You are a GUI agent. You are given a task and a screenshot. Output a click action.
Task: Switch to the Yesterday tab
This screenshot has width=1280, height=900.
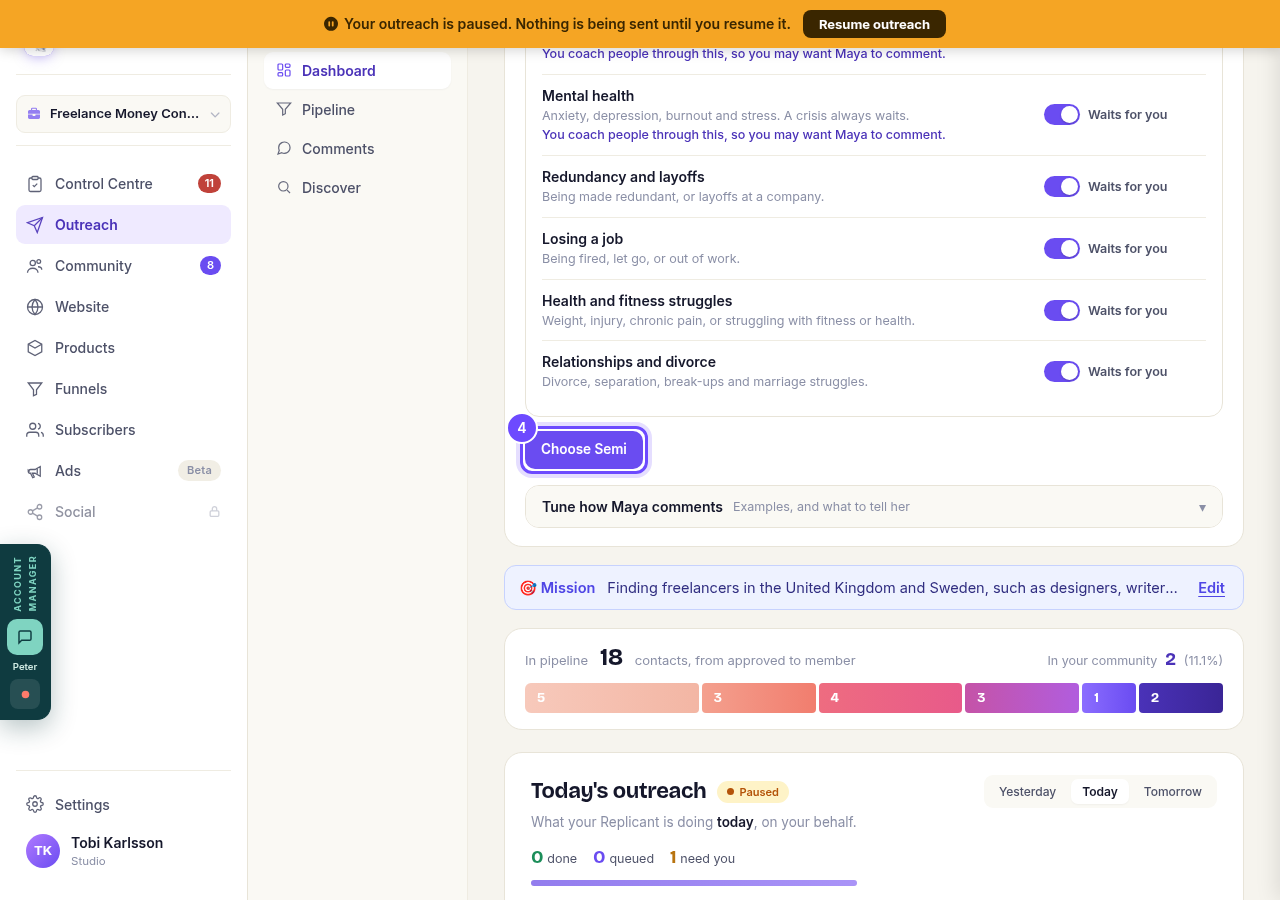(1027, 792)
